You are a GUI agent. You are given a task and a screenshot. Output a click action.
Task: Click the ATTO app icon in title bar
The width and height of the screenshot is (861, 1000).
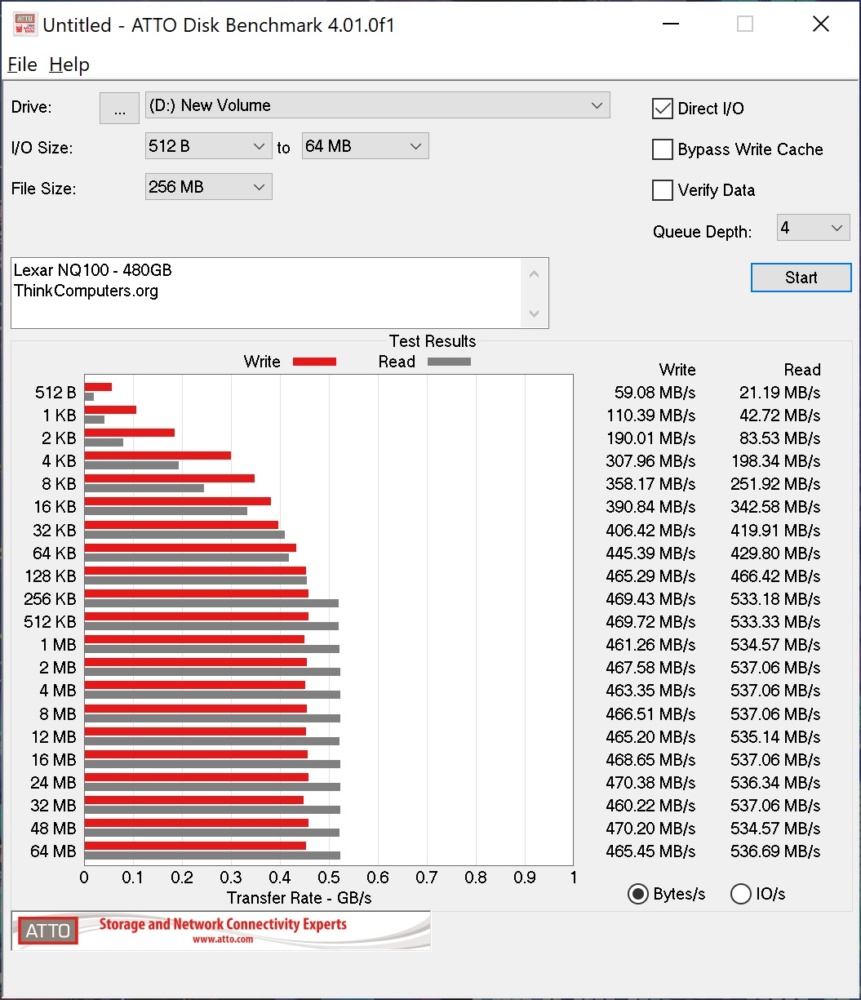pyautogui.click(x=26, y=24)
